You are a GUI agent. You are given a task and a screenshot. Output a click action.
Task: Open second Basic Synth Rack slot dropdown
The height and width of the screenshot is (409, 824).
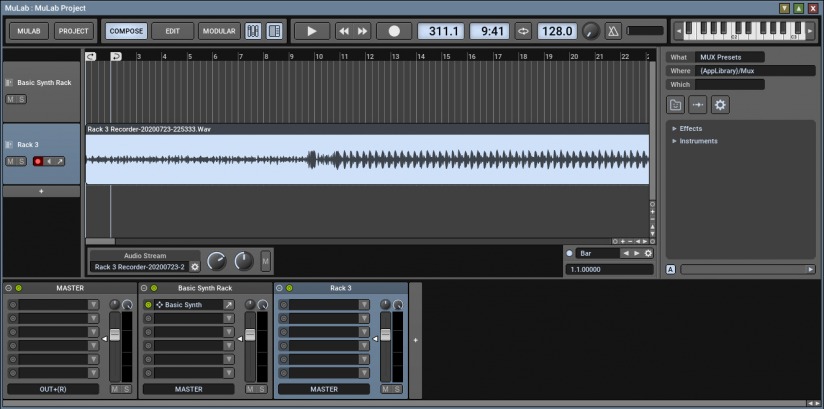click(229, 319)
